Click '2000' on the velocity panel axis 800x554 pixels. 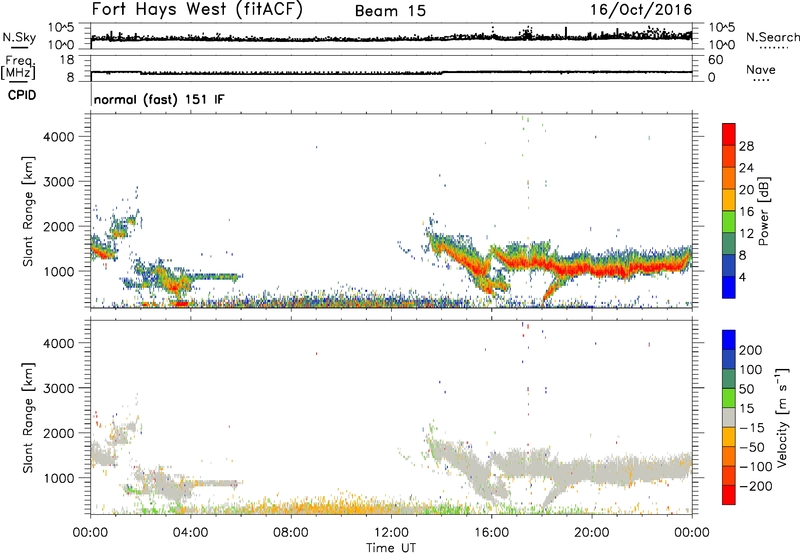tap(58, 433)
